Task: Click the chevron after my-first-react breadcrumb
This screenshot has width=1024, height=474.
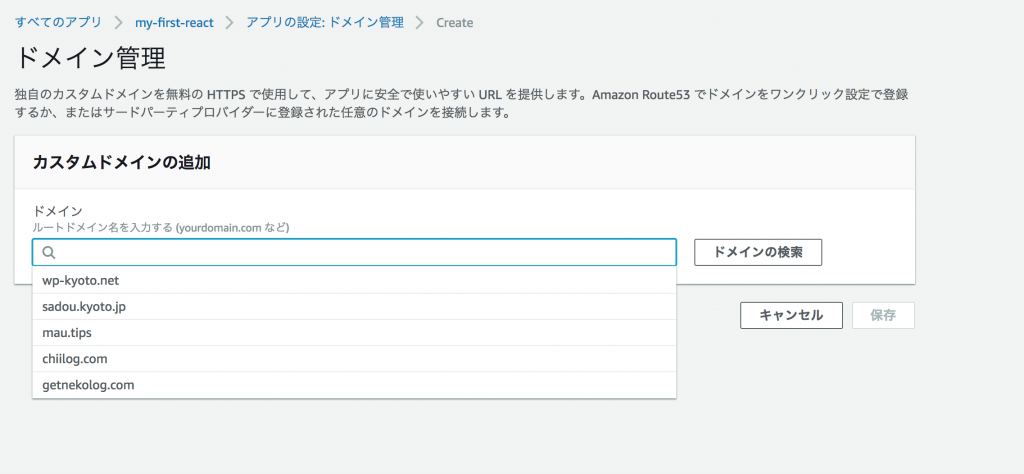Action: (229, 23)
